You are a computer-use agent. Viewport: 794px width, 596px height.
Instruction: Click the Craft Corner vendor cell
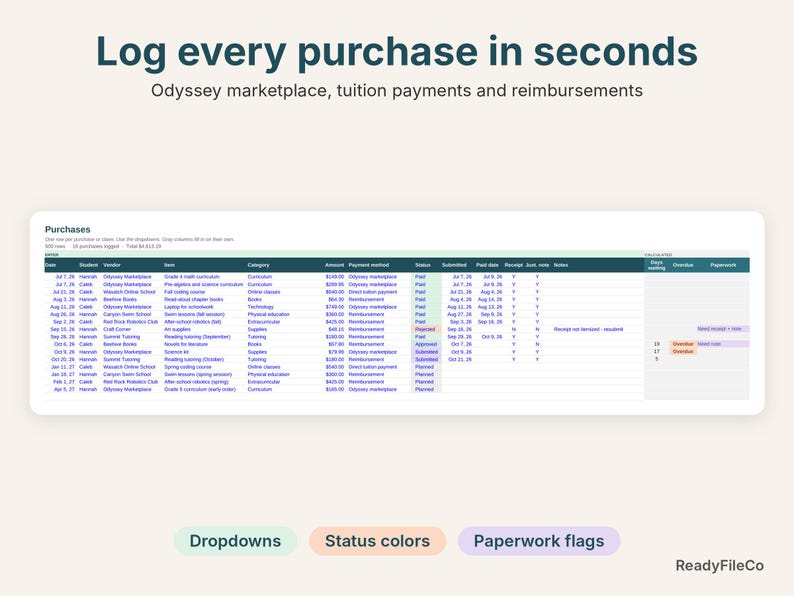[117, 329]
